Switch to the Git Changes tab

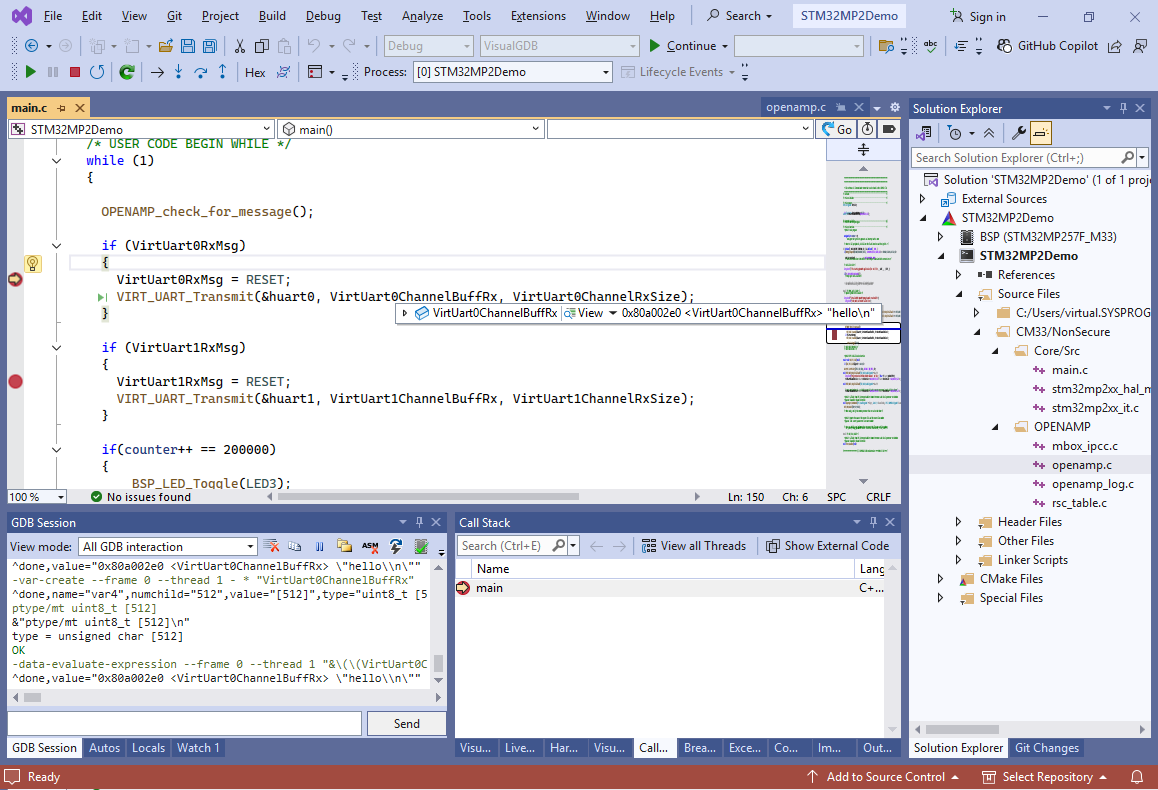coord(1046,748)
